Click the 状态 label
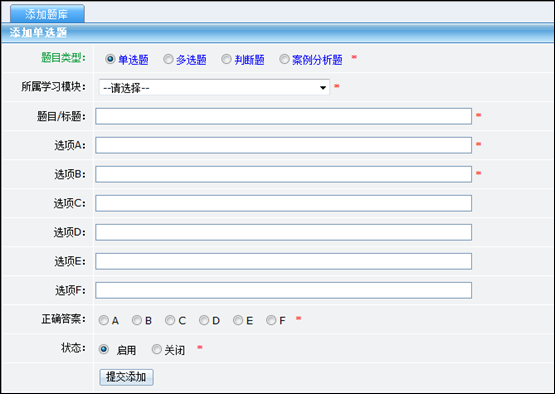This screenshot has height=394, width=555. 74,348
